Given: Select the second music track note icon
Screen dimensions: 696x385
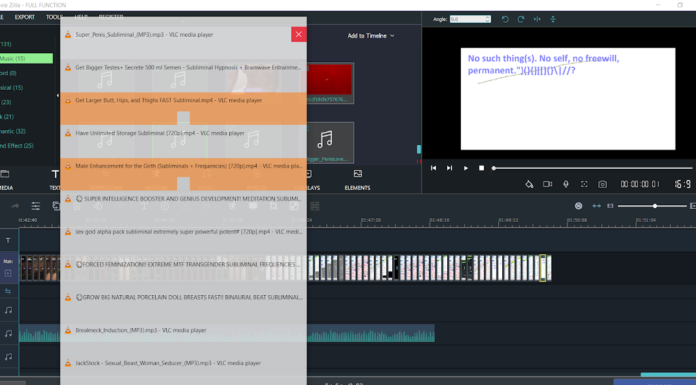Looking at the screenshot, I should [x=8, y=333].
